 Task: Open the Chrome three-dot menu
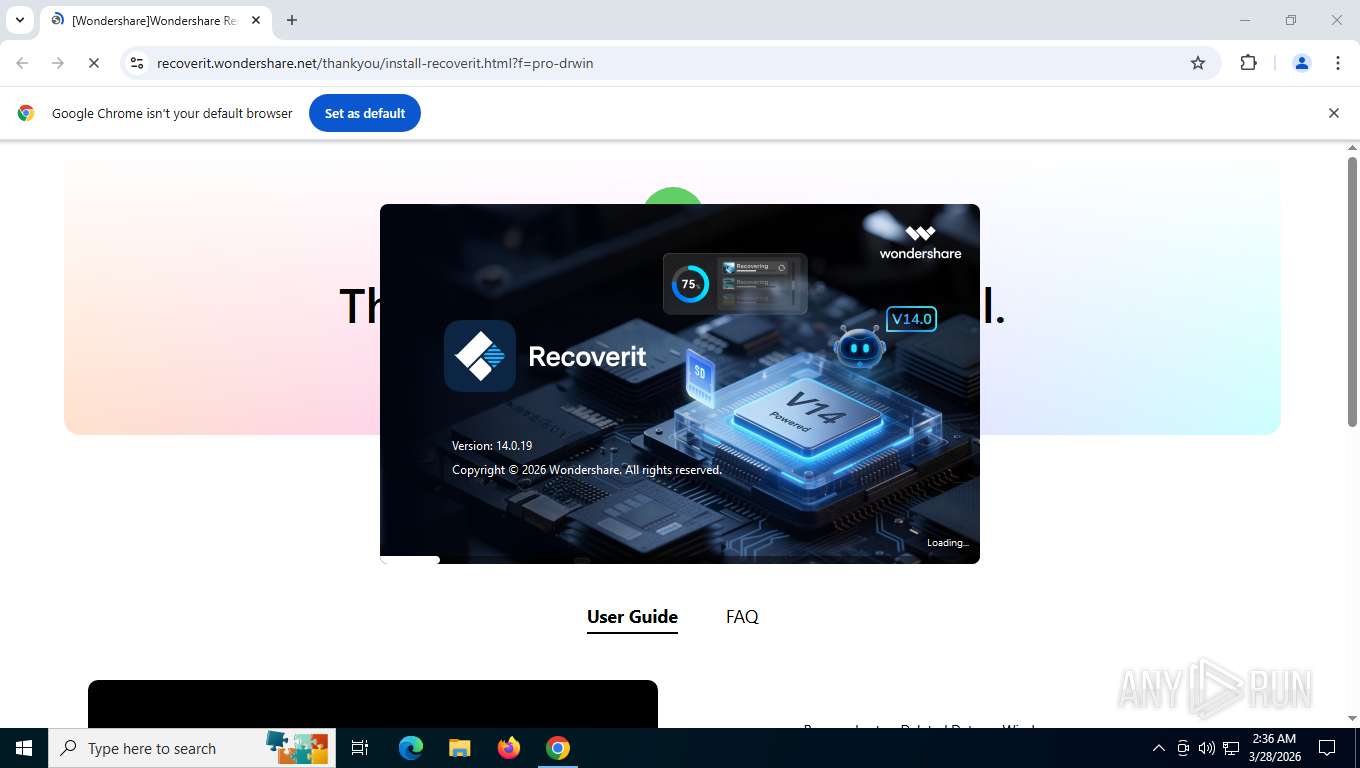pos(1338,63)
